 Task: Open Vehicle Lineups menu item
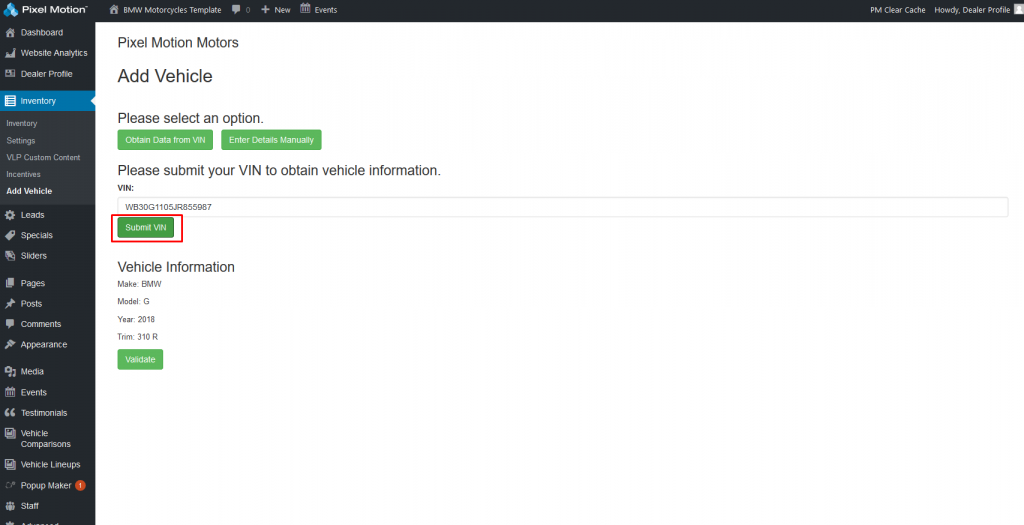pyautogui.click(x=50, y=464)
